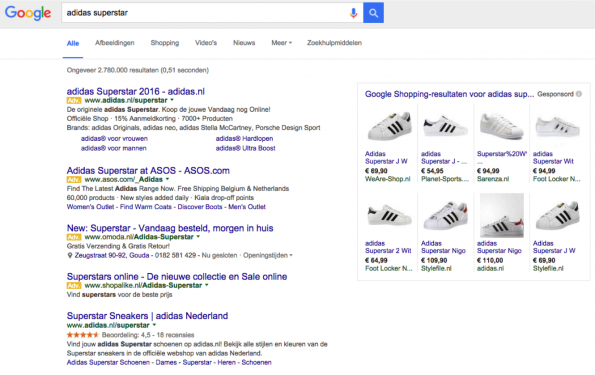Expand arrow next to omoda.nl/Adidas-Superstar URL

click(x=198, y=237)
